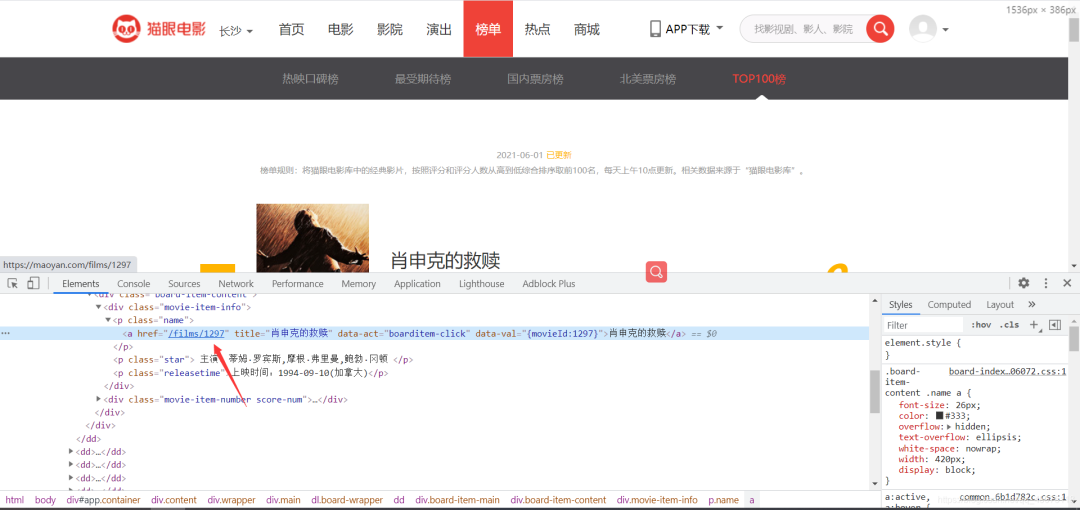
Task: Activate the inspect element picker tool
Action: [13, 284]
